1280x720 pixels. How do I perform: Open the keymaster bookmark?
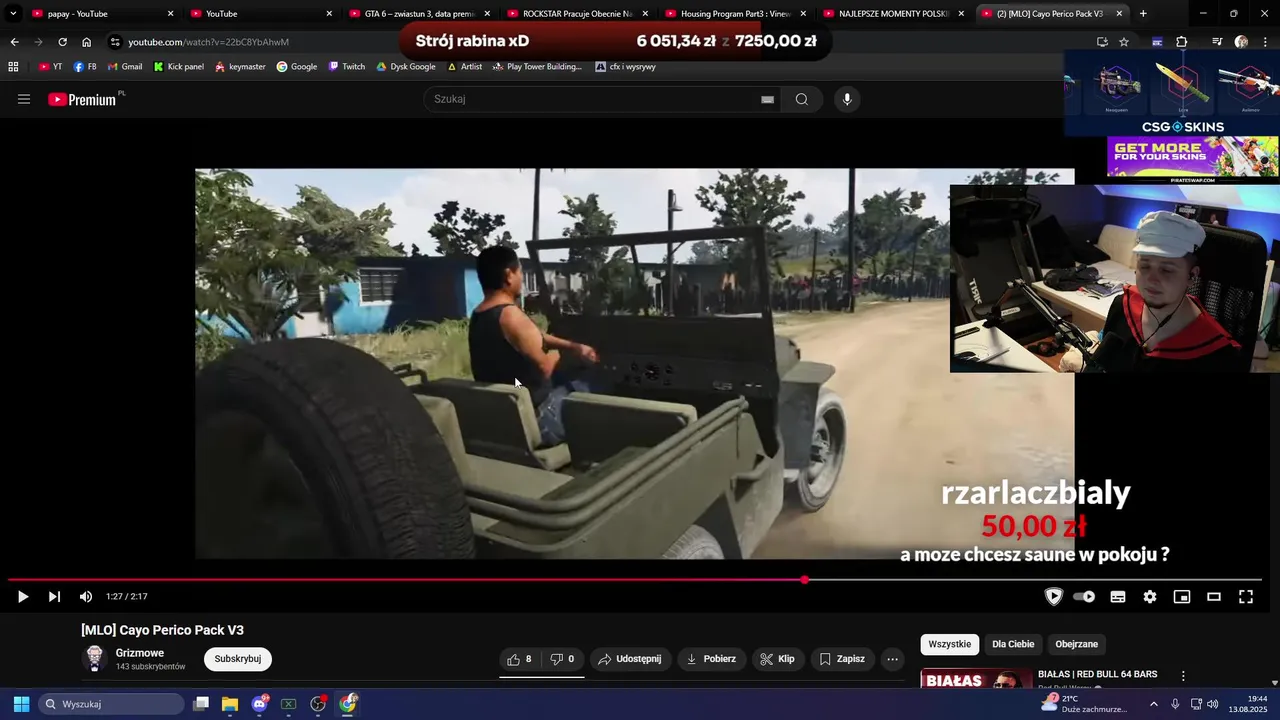click(239, 67)
